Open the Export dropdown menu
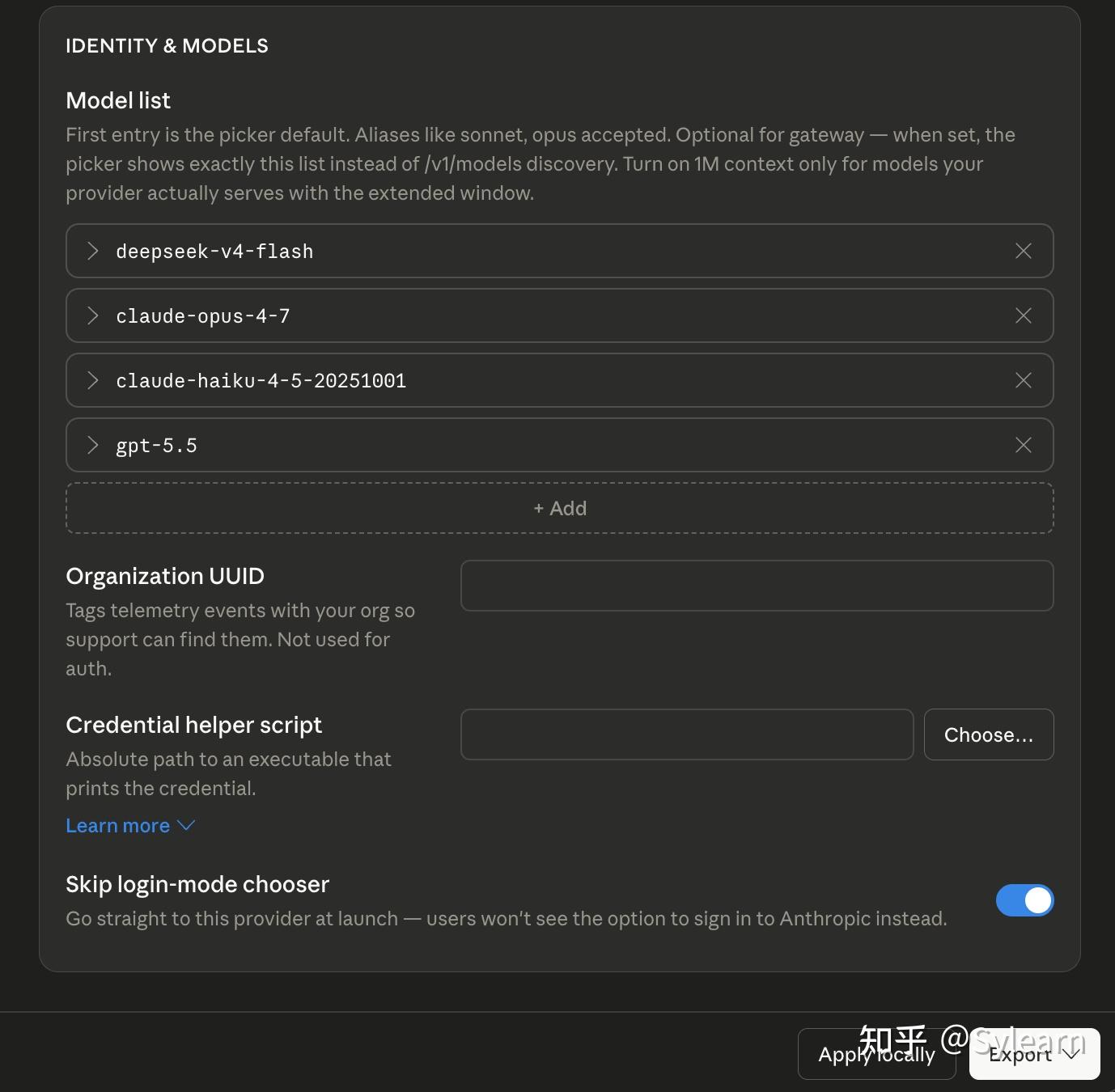1115x1092 pixels. click(1034, 1055)
